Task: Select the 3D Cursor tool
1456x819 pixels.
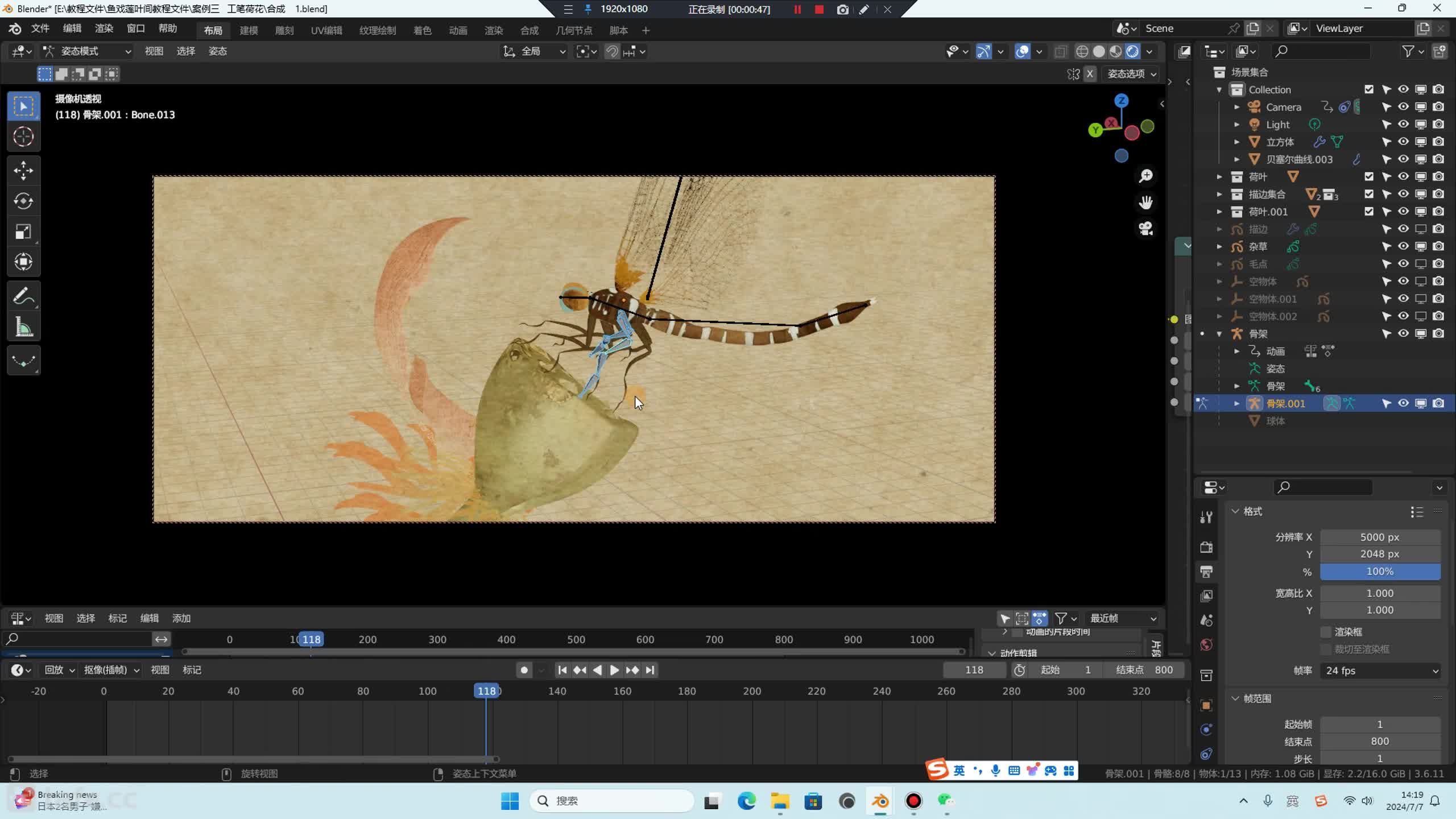Action: [23, 137]
